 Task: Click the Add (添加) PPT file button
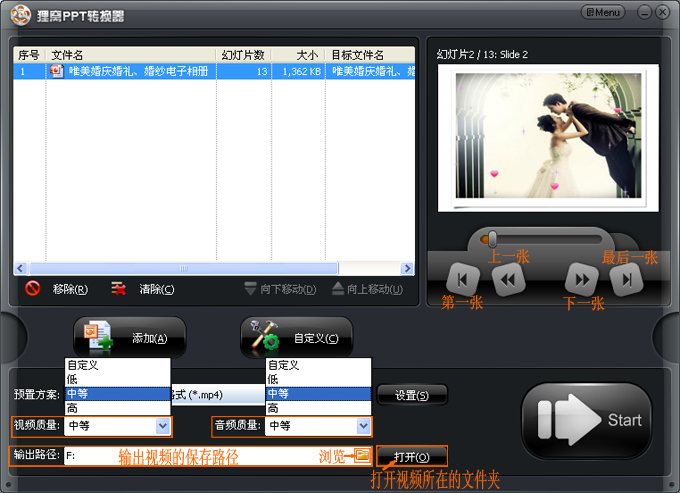point(130,338)
